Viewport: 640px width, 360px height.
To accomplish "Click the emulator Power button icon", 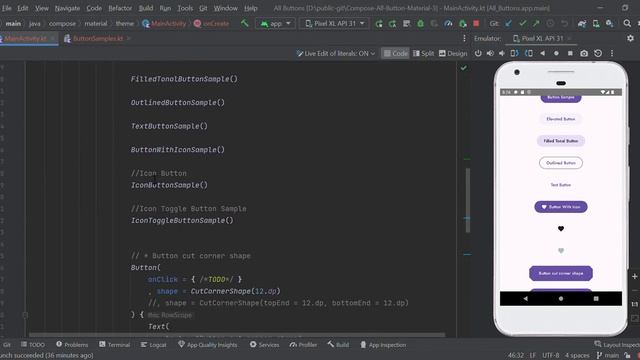I will (478, 53).
